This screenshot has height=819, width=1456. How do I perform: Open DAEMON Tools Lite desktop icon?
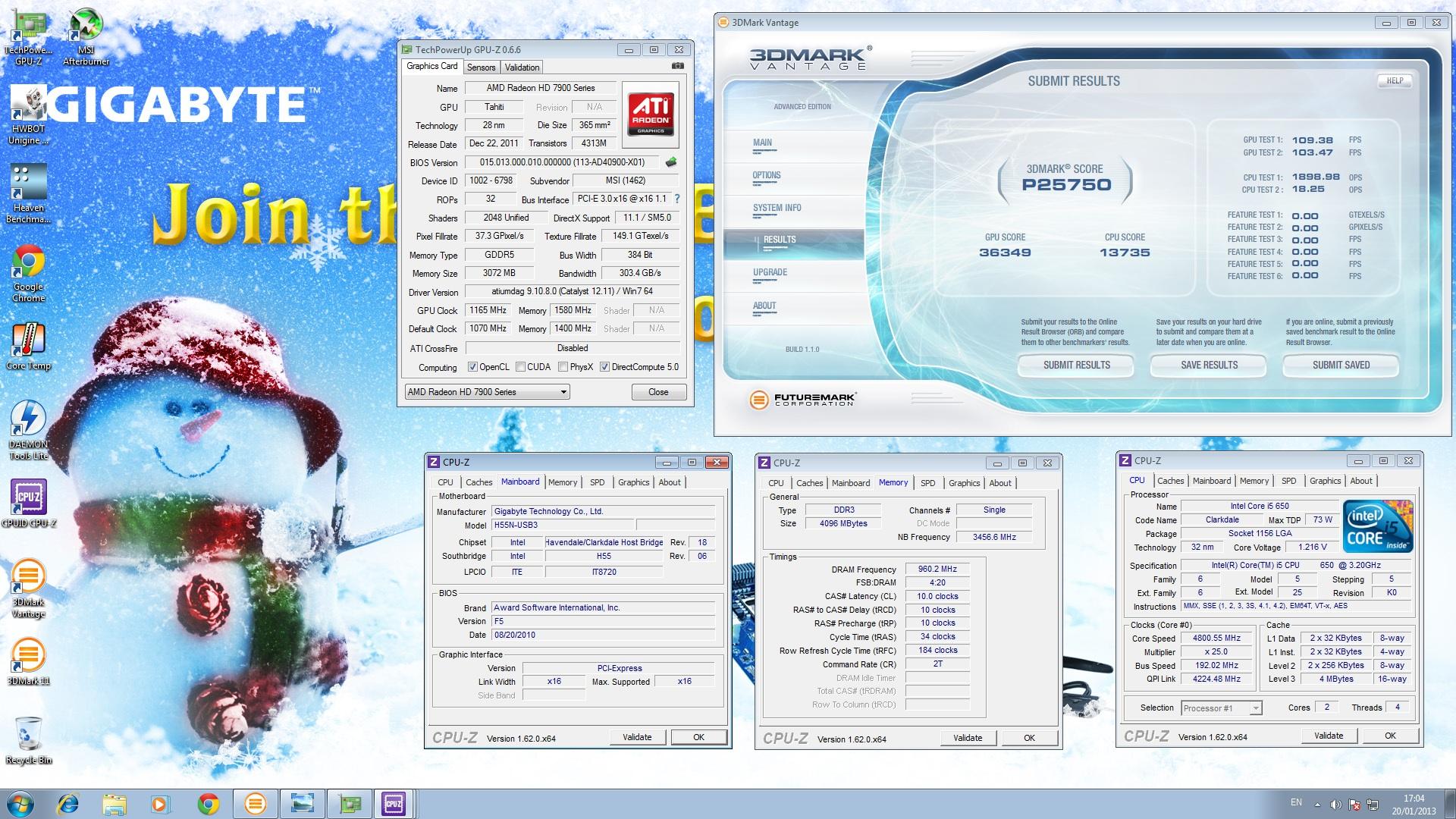pyautogui.click(x=29, y=430)
